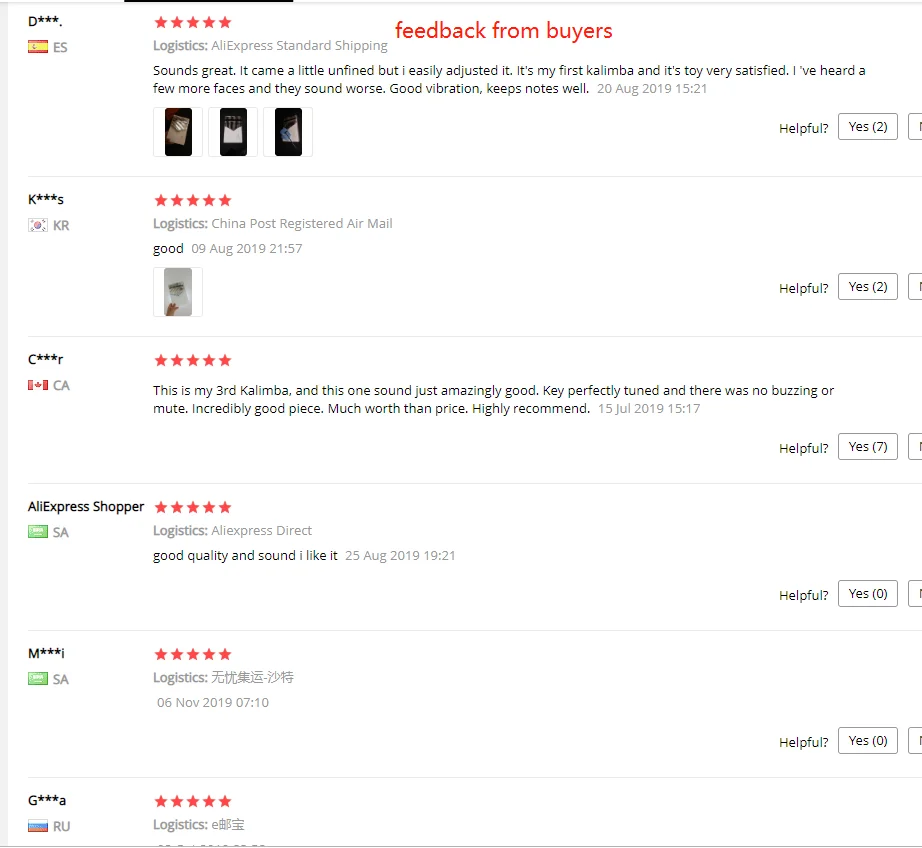Screen dimensions: 922x848
Task: Mark D***. review helpful with Yes (2)
Action: click(868, 126)
